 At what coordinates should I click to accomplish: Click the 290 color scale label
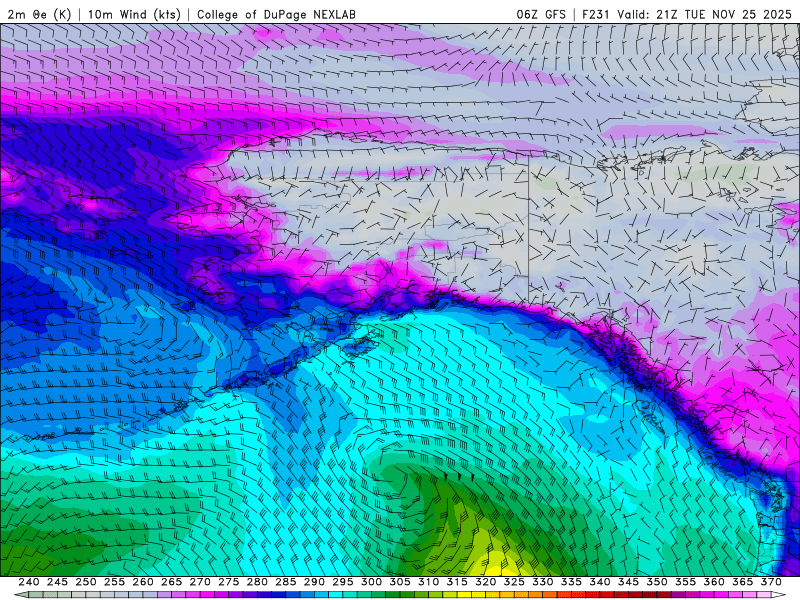[314, 582]
